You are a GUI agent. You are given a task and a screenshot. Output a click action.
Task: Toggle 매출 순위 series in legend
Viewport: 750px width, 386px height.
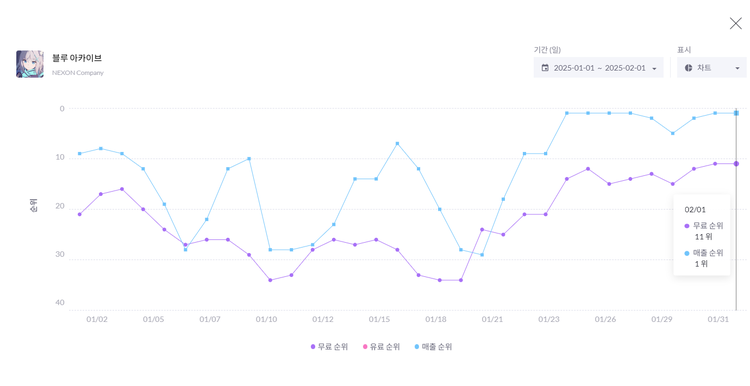coord(433,347)
